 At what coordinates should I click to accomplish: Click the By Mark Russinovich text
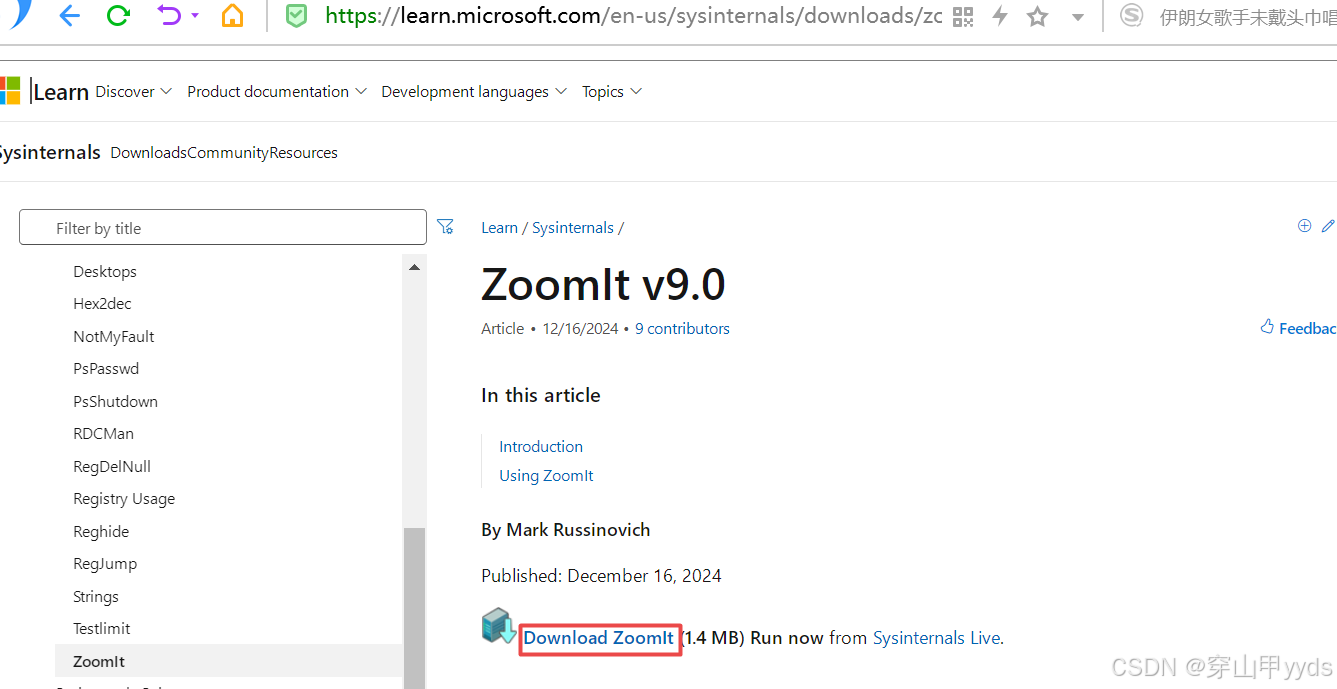566,529
